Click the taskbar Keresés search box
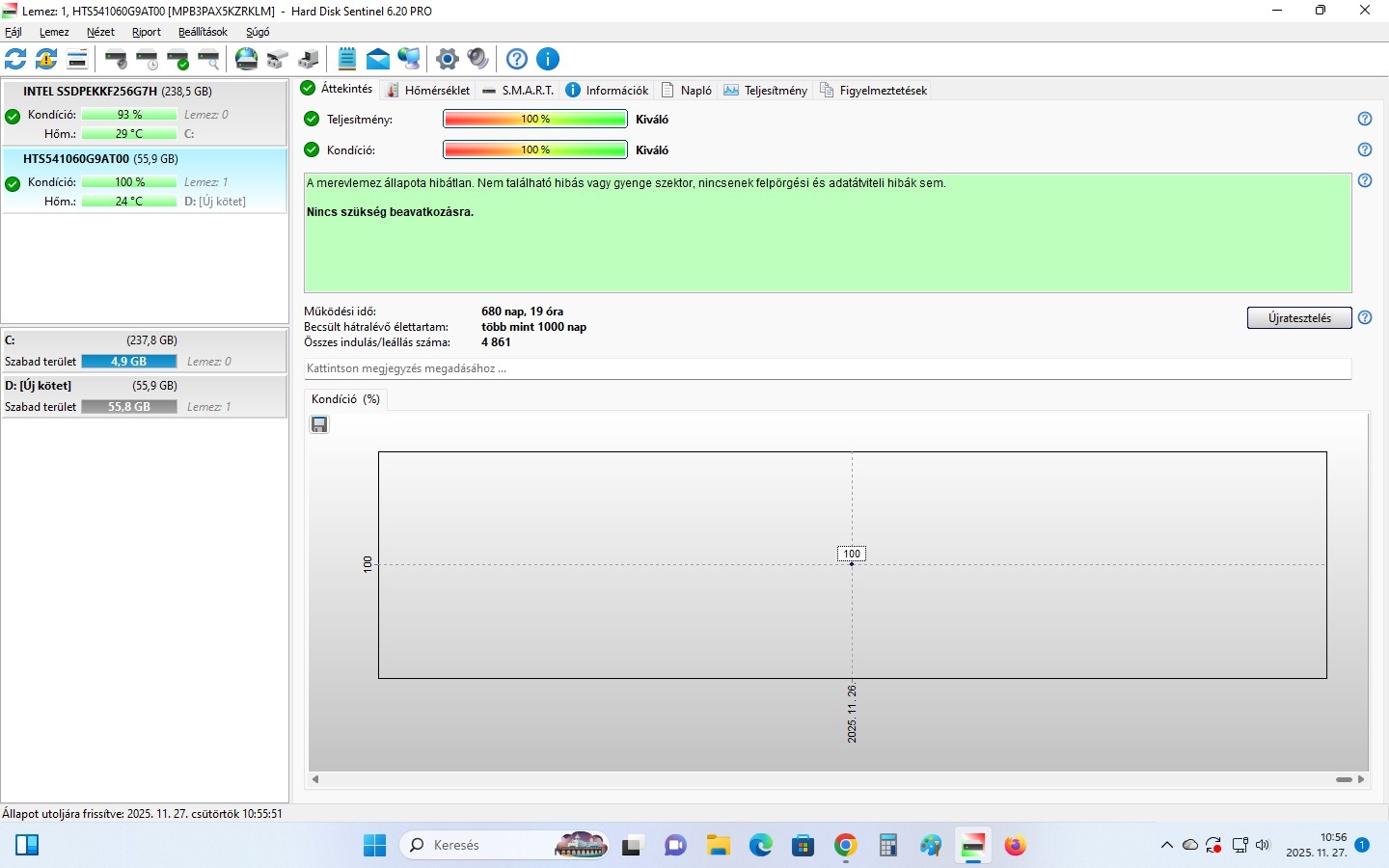Viewport: 1389px width, 868px height. (504, 846)
